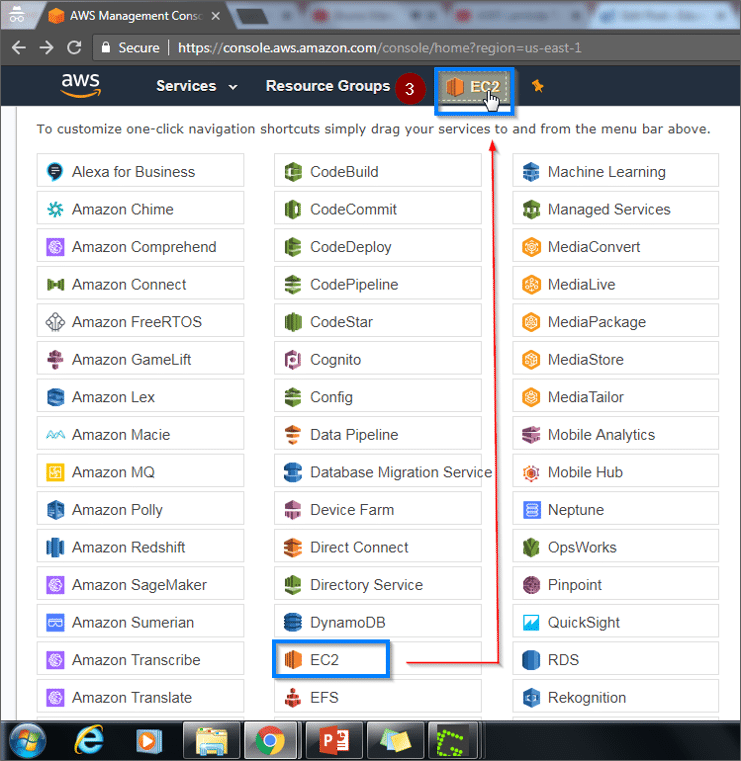
Task: Click the Amazon Connect icon
Action: 55,284
